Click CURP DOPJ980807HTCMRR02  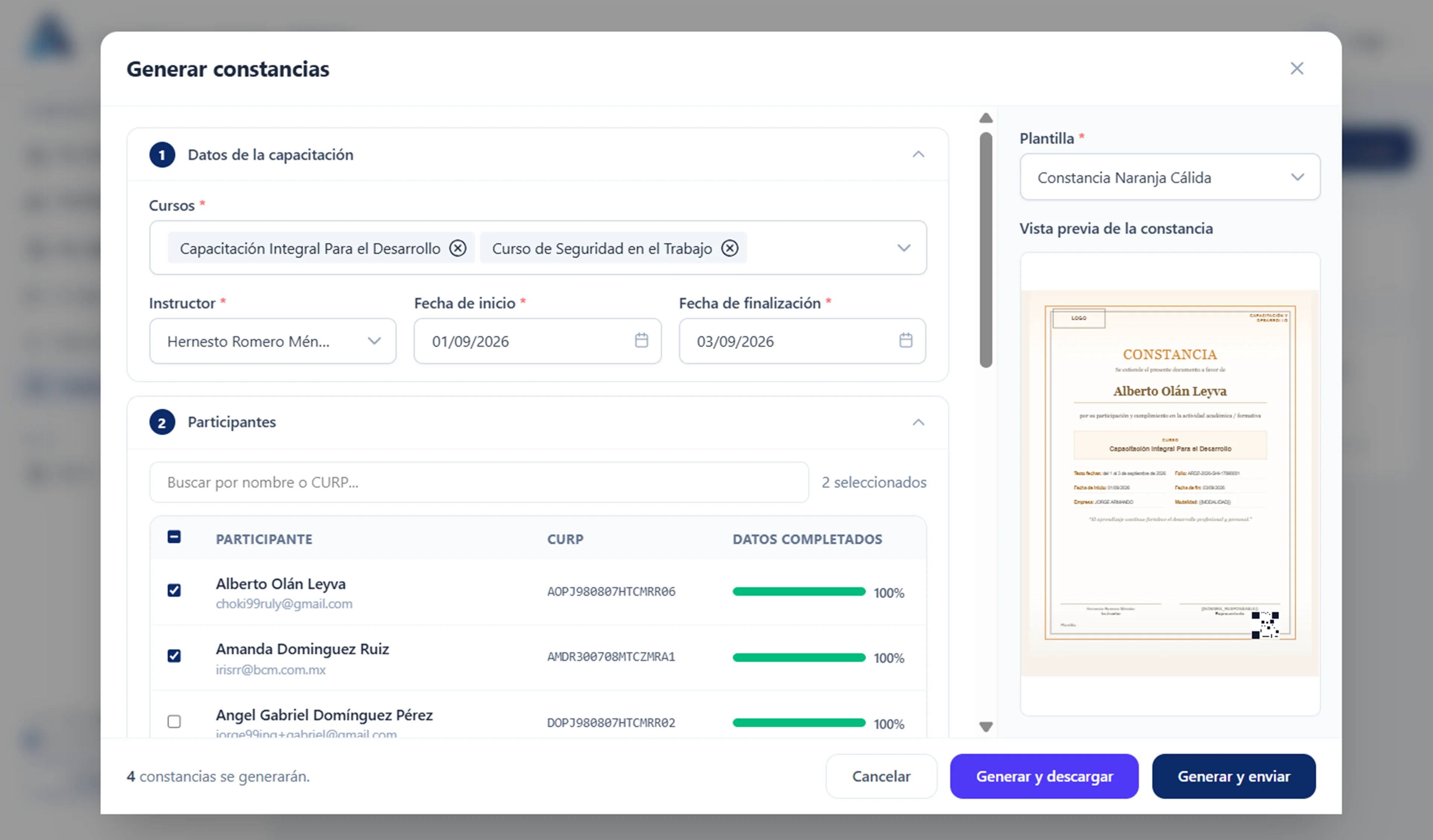611,723
